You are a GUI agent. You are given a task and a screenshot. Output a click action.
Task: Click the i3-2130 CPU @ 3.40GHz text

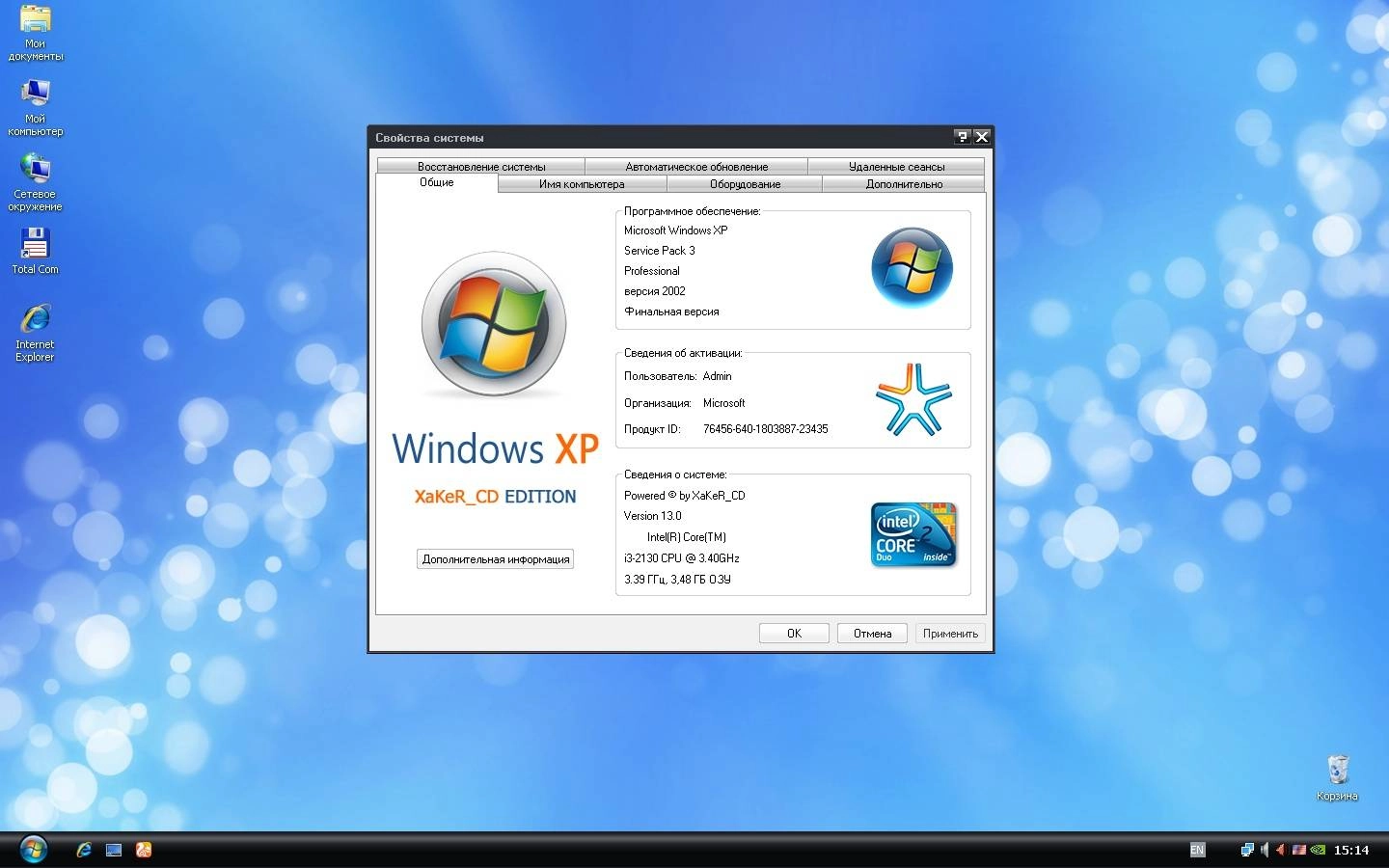click(682, 558)
